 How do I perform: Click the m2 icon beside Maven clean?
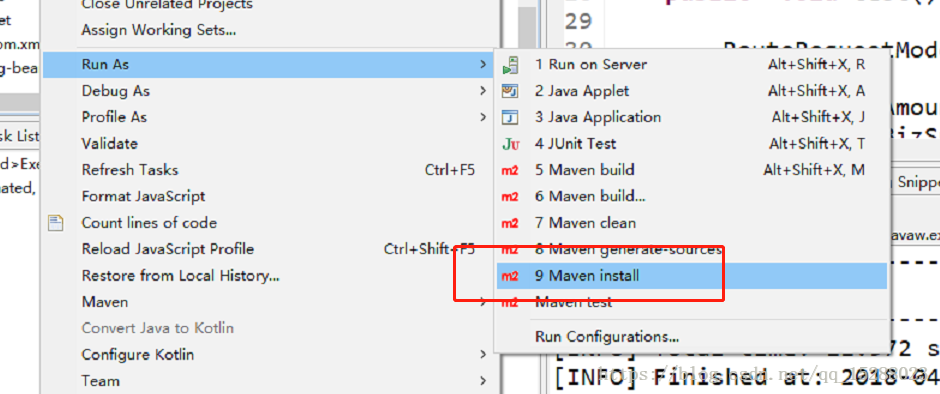[x=510, y=224]
